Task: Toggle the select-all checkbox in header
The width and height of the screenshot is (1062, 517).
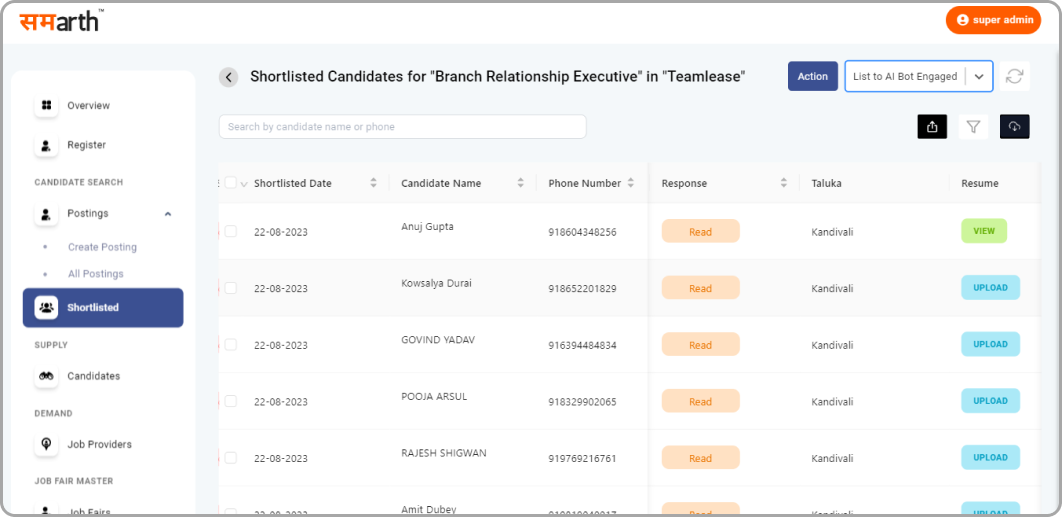Action: click(x=231, y=183)
